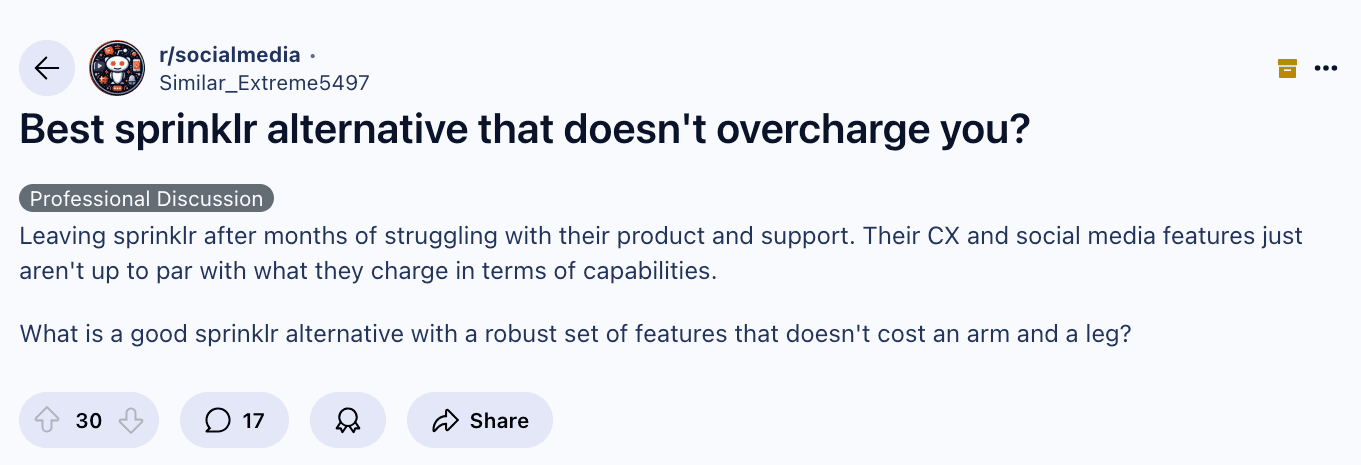Go to the r/socialmedia subreddit link
The width and height of the screenshot is (1361, 465).
(x=229, y=56)
